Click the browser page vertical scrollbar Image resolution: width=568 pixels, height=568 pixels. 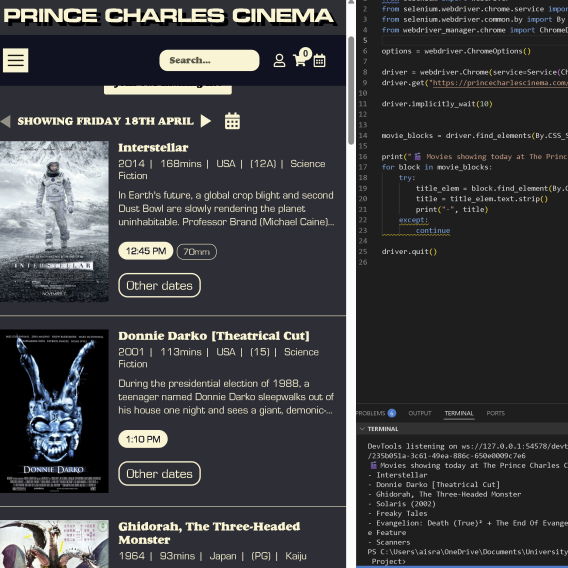coord(351,91)
